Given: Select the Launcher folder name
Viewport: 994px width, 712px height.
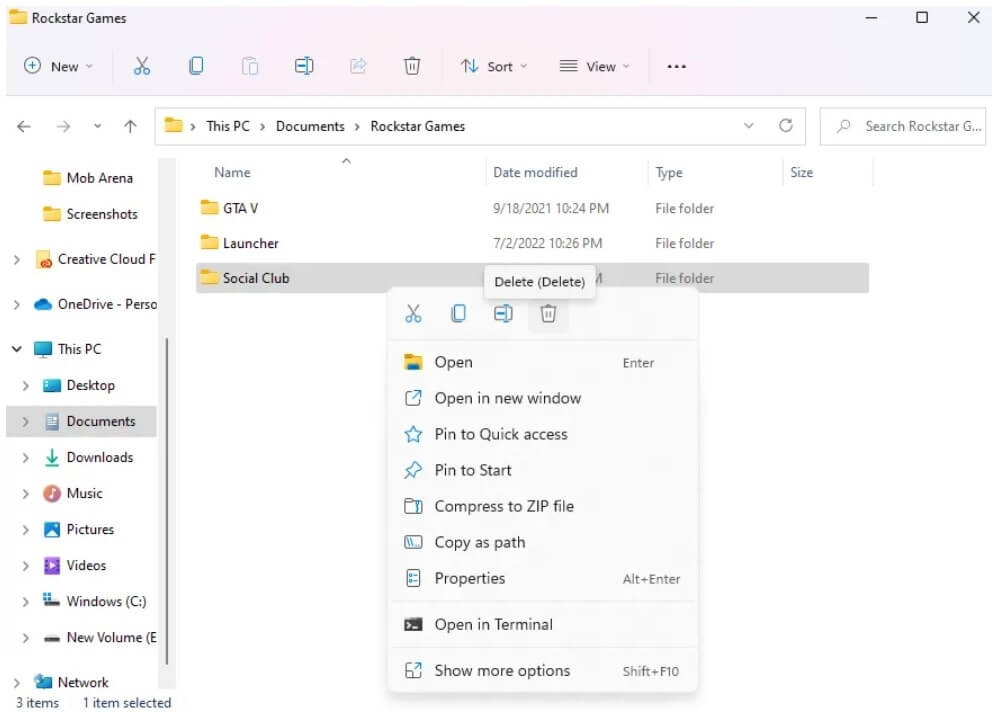Looking at the screenshot, I should [x=250, y=243].
